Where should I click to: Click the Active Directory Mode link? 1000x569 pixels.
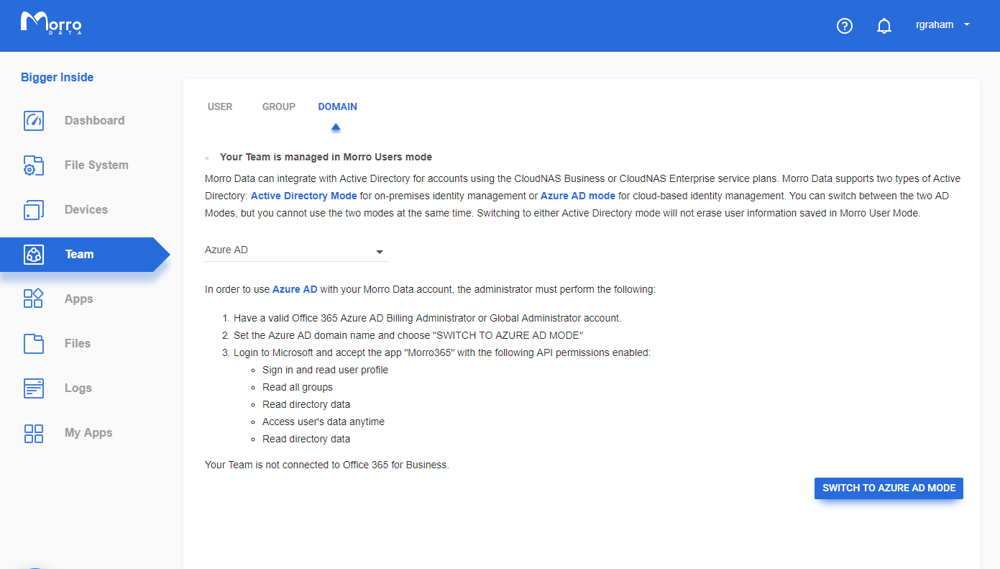pos(304,196)
